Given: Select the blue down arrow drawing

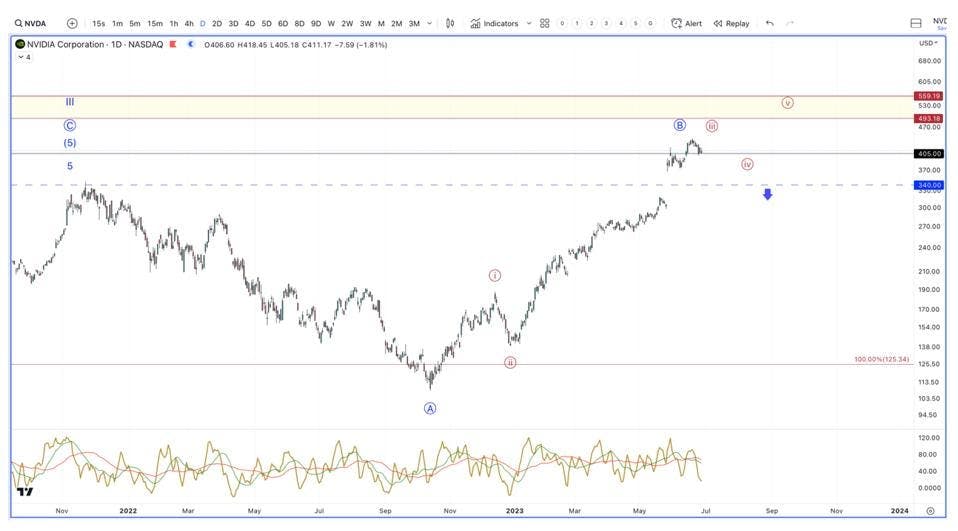Looking at the screenshot, I should [767, 194].
